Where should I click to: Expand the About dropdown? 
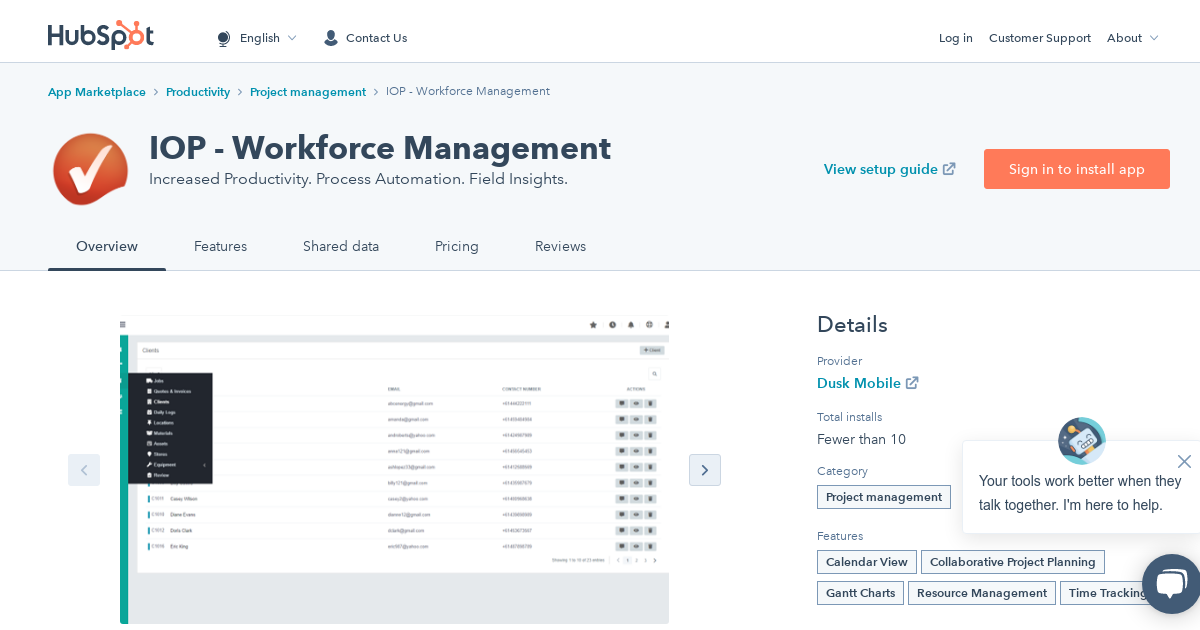tap(1131, 38)
